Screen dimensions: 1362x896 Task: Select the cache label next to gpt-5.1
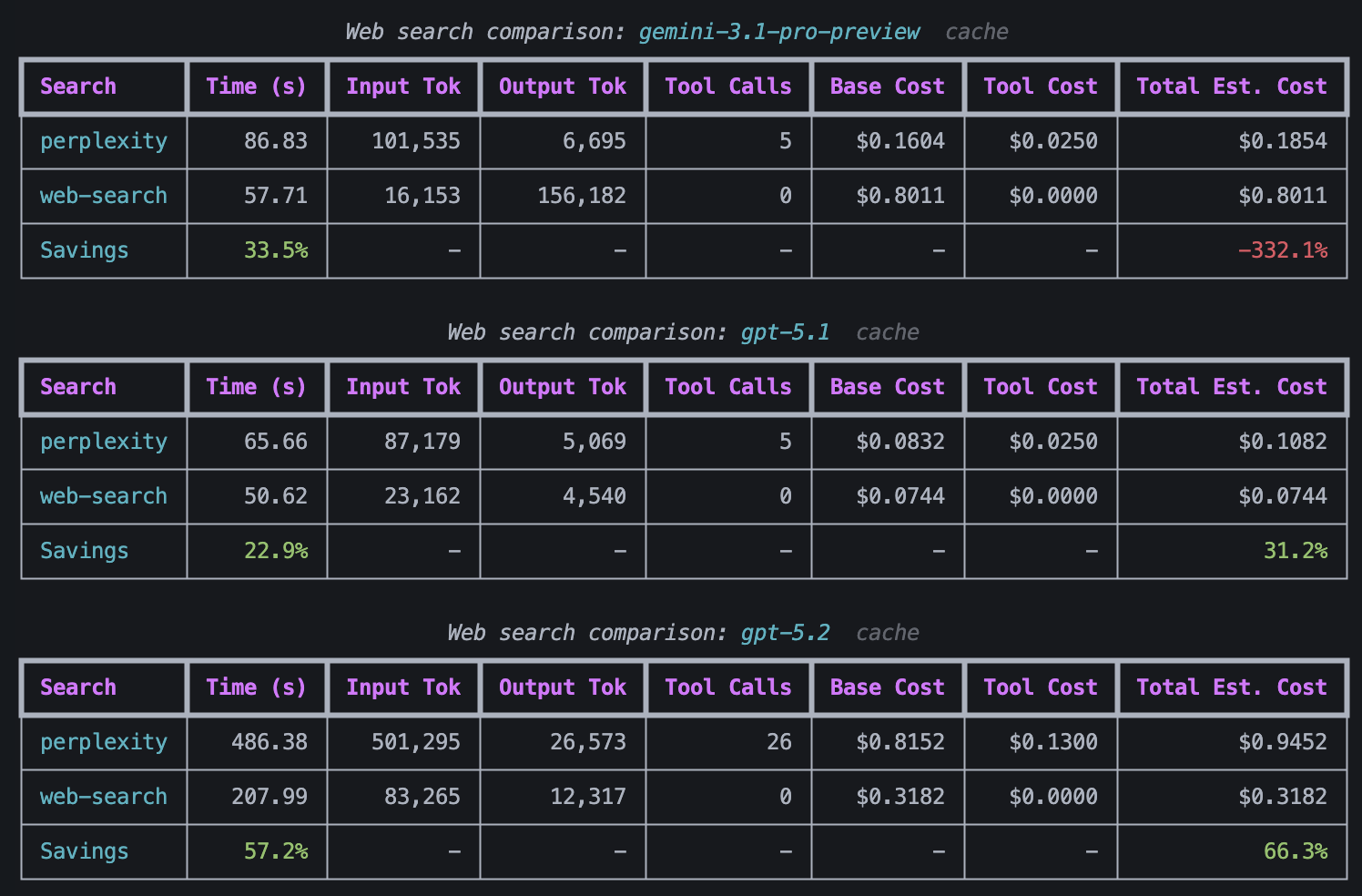click(887, 331)
